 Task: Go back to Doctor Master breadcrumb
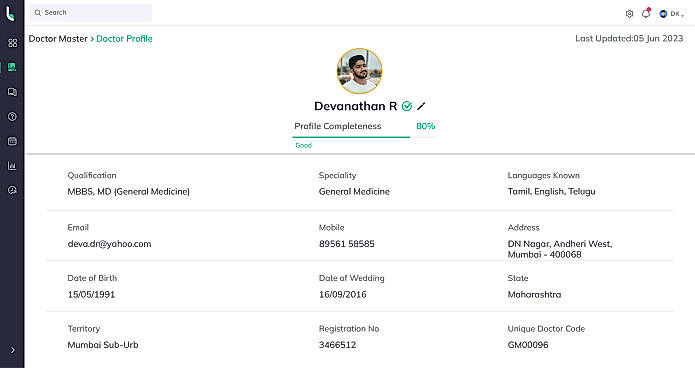58,39
